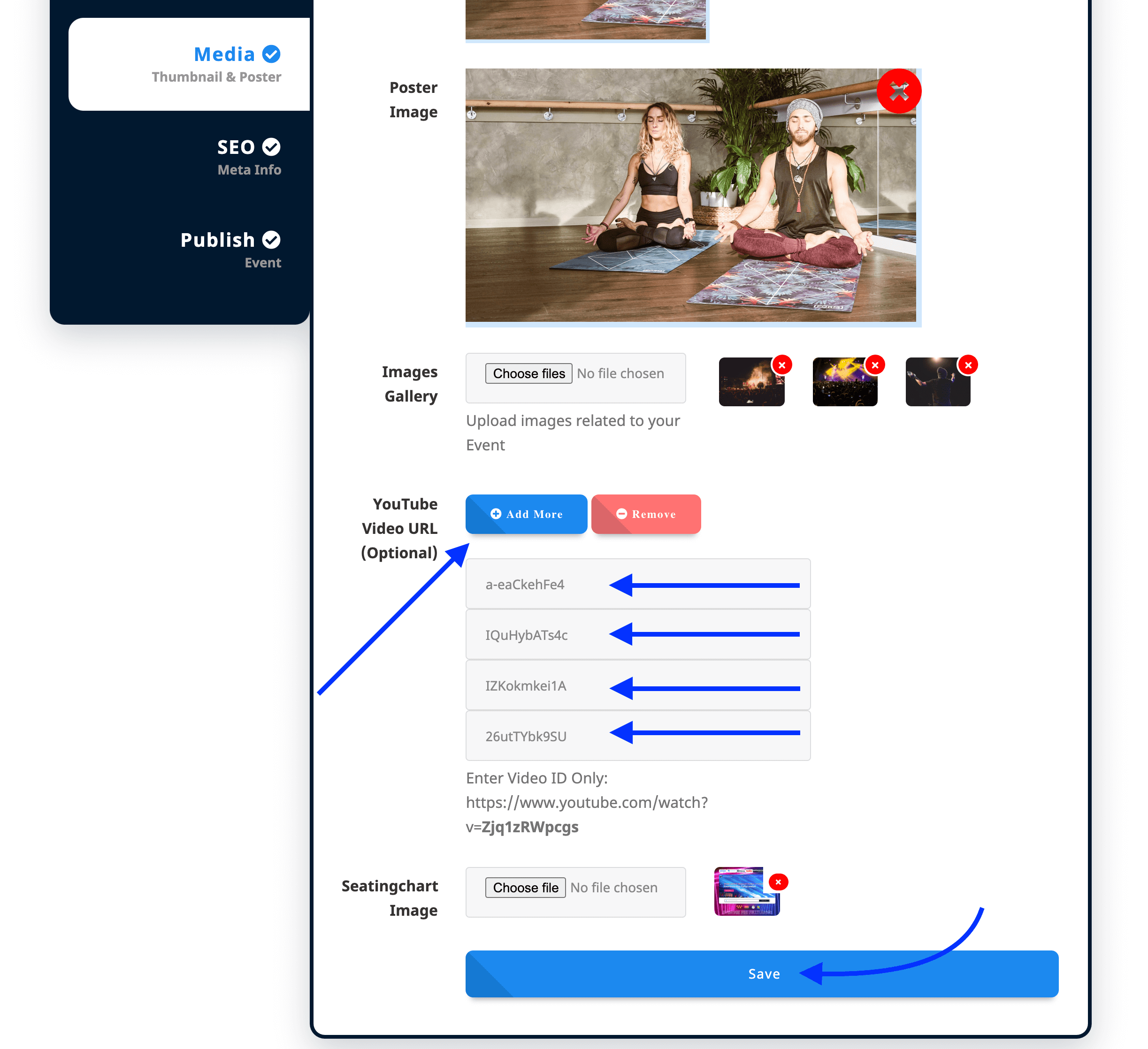Remove the Seatingchart image via its X icon
The image size is (1148, 1049).
tap(778, 882)
